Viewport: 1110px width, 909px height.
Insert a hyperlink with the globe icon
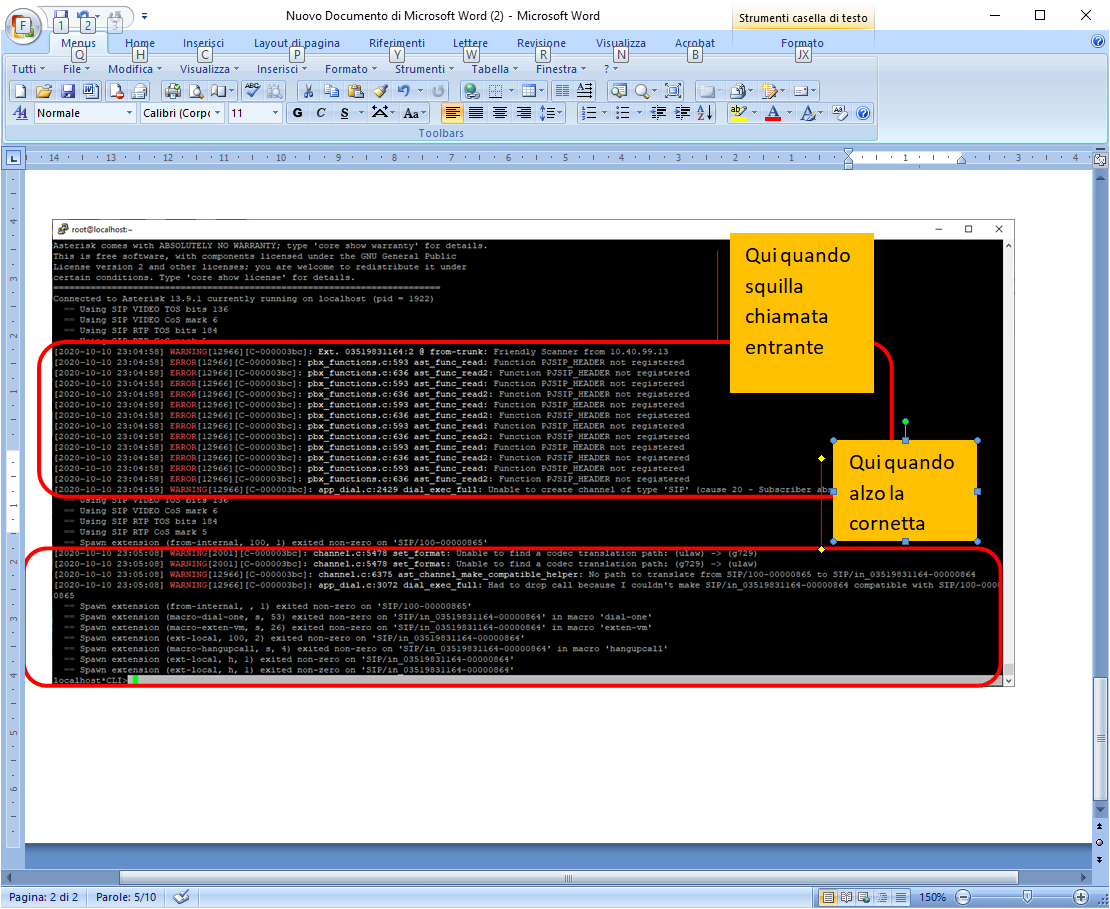tap(471, 91)
